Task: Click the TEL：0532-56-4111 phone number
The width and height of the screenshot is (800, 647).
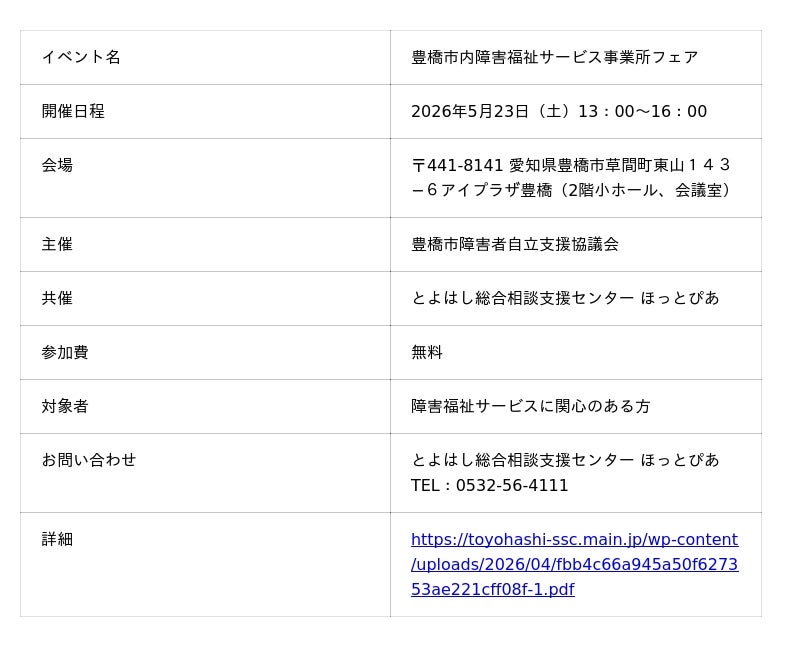Action: pos(489,485)
